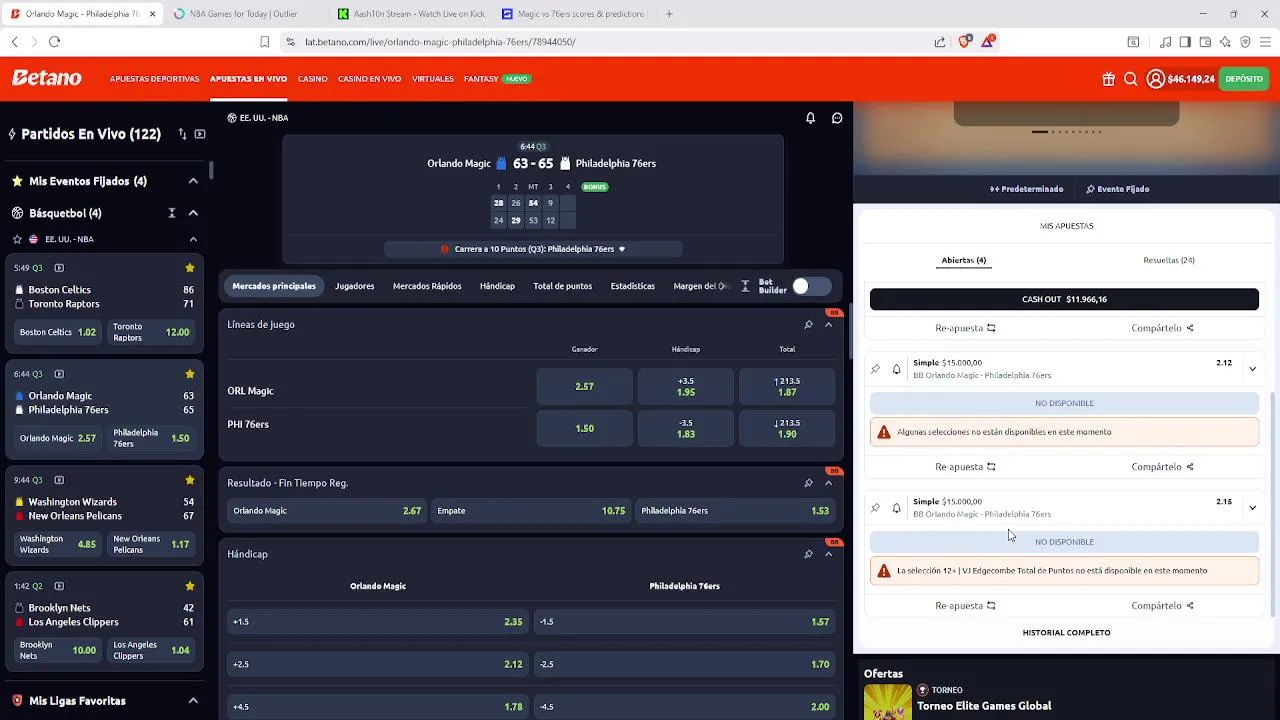
Task: Unfavorite Washington Wizards game star
Action: point(189,480)
